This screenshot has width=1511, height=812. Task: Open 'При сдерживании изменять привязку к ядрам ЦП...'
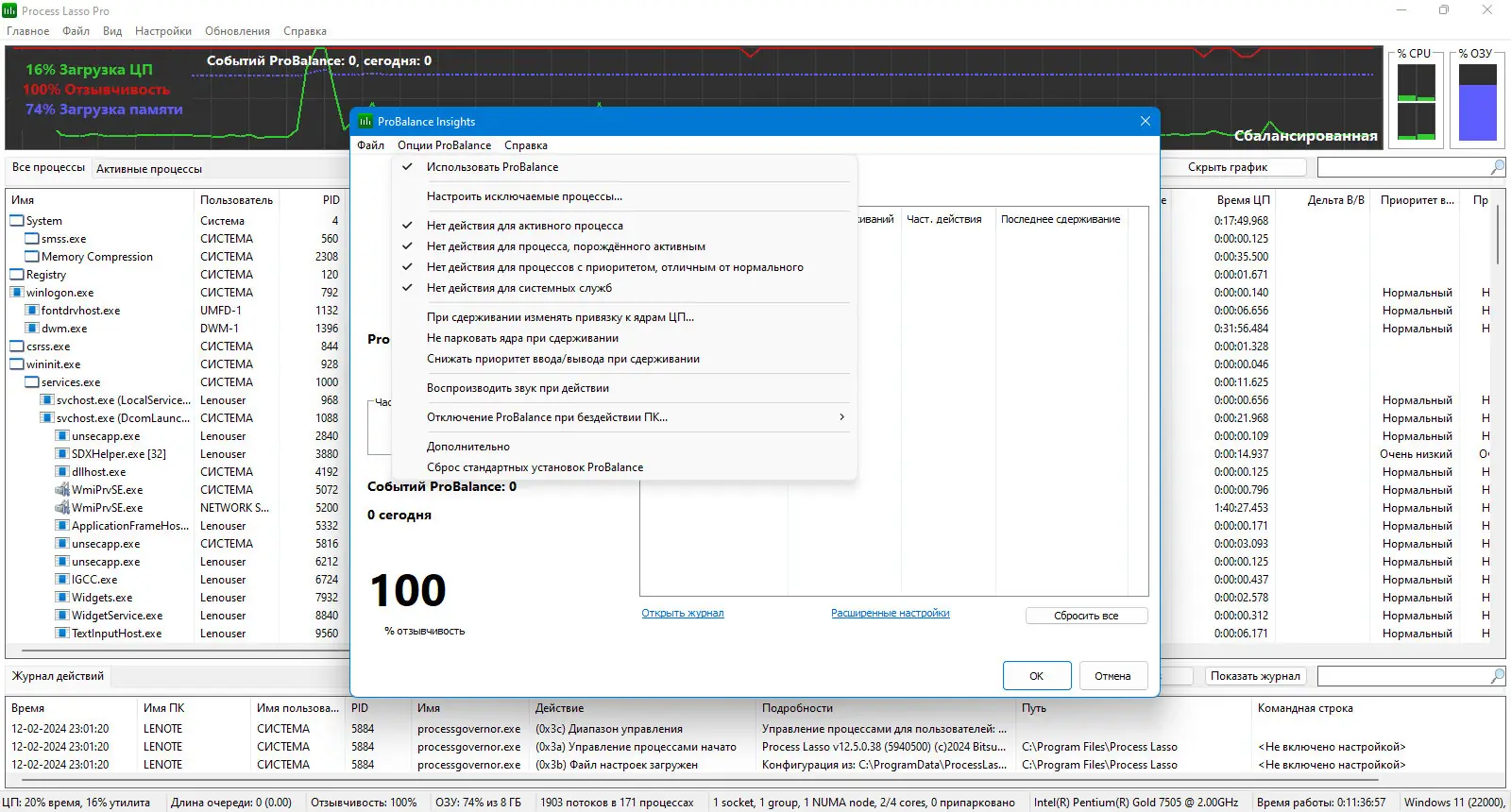(x=623, y=317)
